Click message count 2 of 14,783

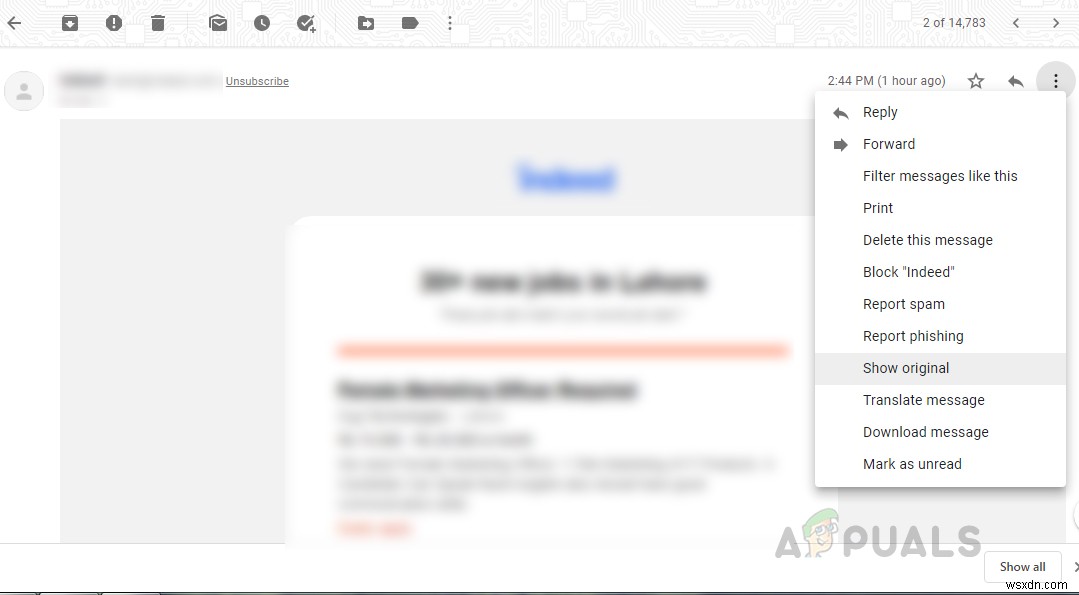pyautogui.click(x=954, y=23)
